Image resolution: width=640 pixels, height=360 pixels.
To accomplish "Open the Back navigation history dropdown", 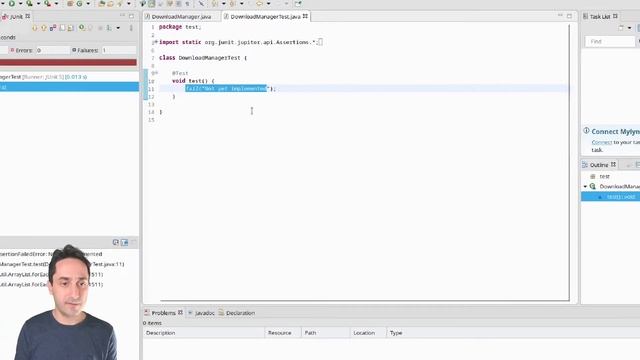I will [x=268, y=4].
